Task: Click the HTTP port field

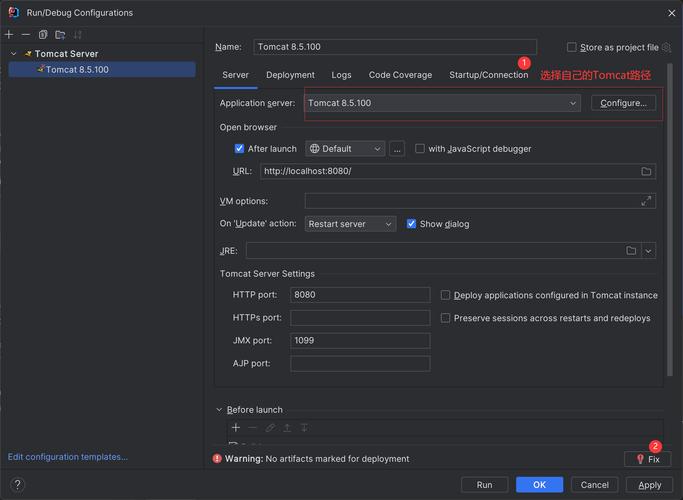Action: (x=360, y=295)
